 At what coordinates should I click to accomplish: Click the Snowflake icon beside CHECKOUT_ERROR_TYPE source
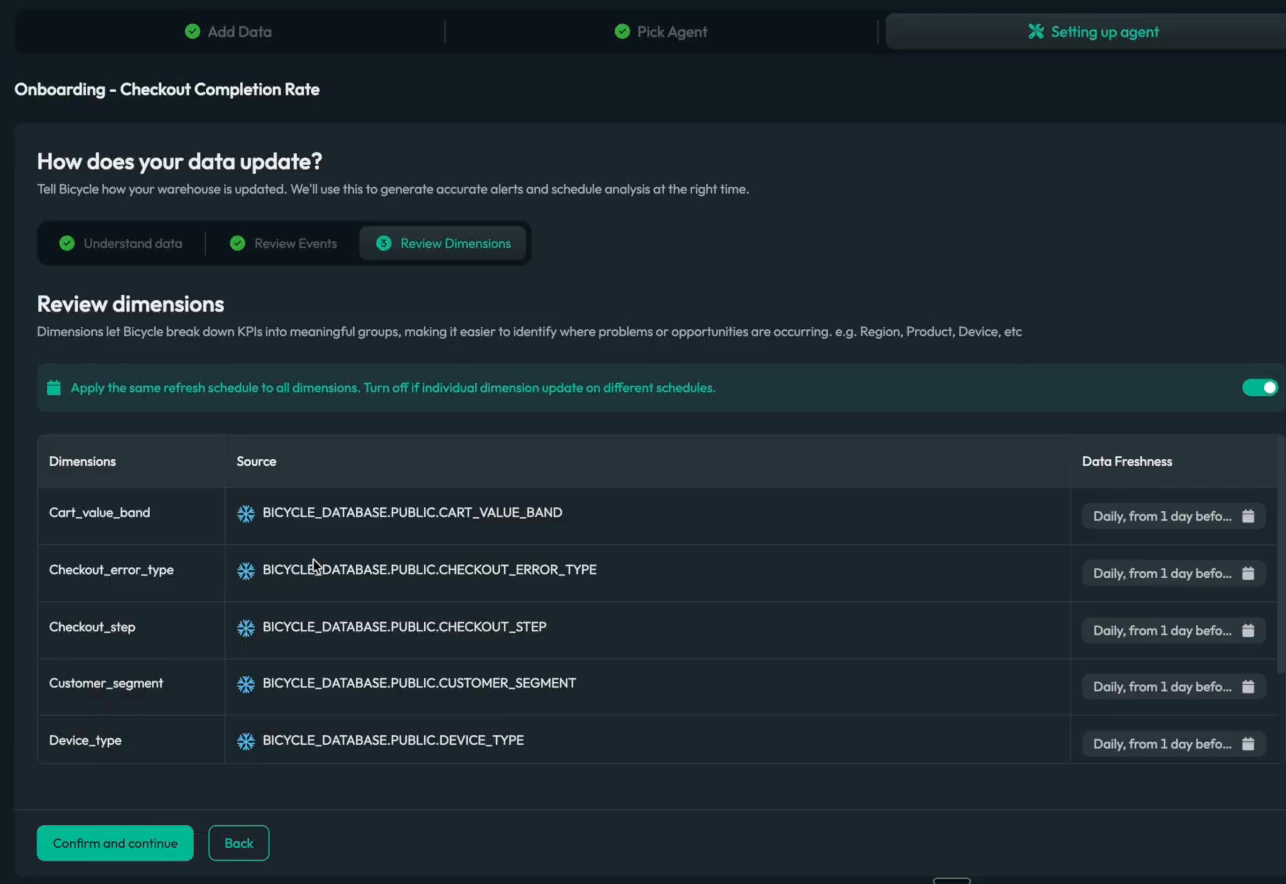[246, 571]
